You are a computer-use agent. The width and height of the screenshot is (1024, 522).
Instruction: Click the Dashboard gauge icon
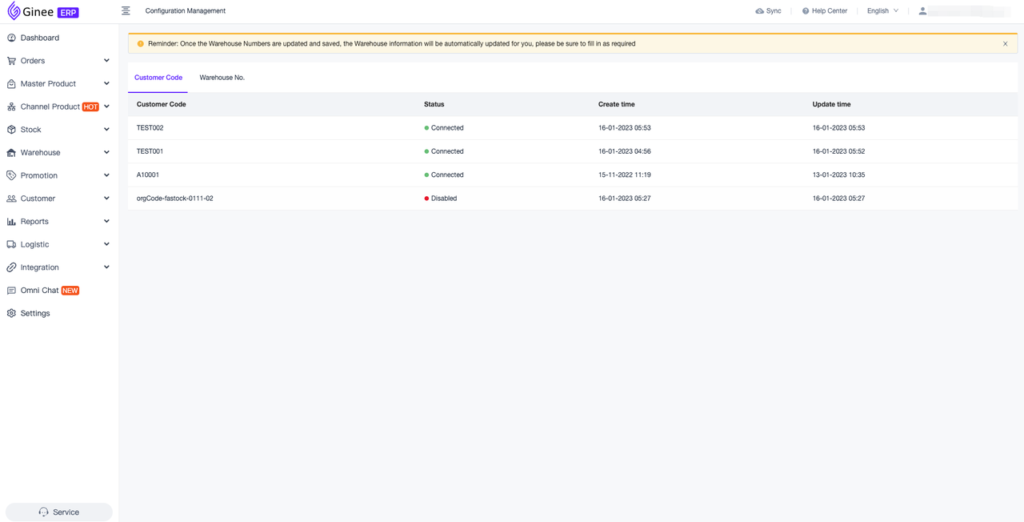tap(11, 38)
